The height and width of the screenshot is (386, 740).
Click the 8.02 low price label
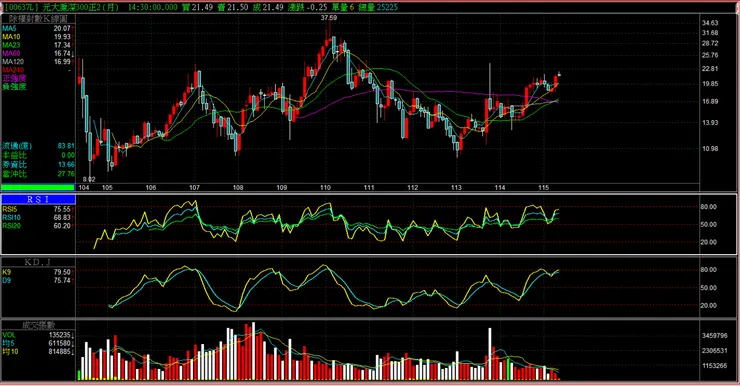click(x=89, y=179)
